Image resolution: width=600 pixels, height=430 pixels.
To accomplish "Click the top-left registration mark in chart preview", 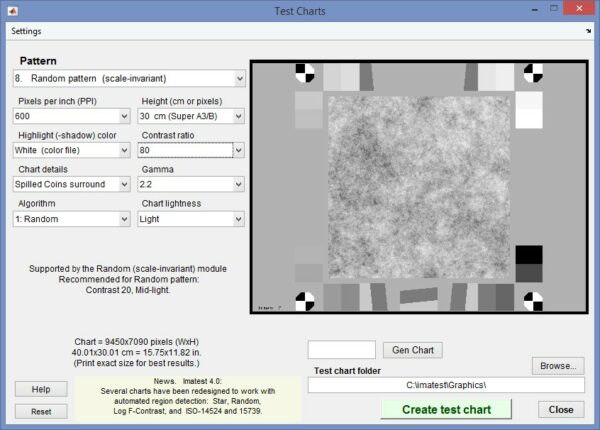I will [305, 73].
